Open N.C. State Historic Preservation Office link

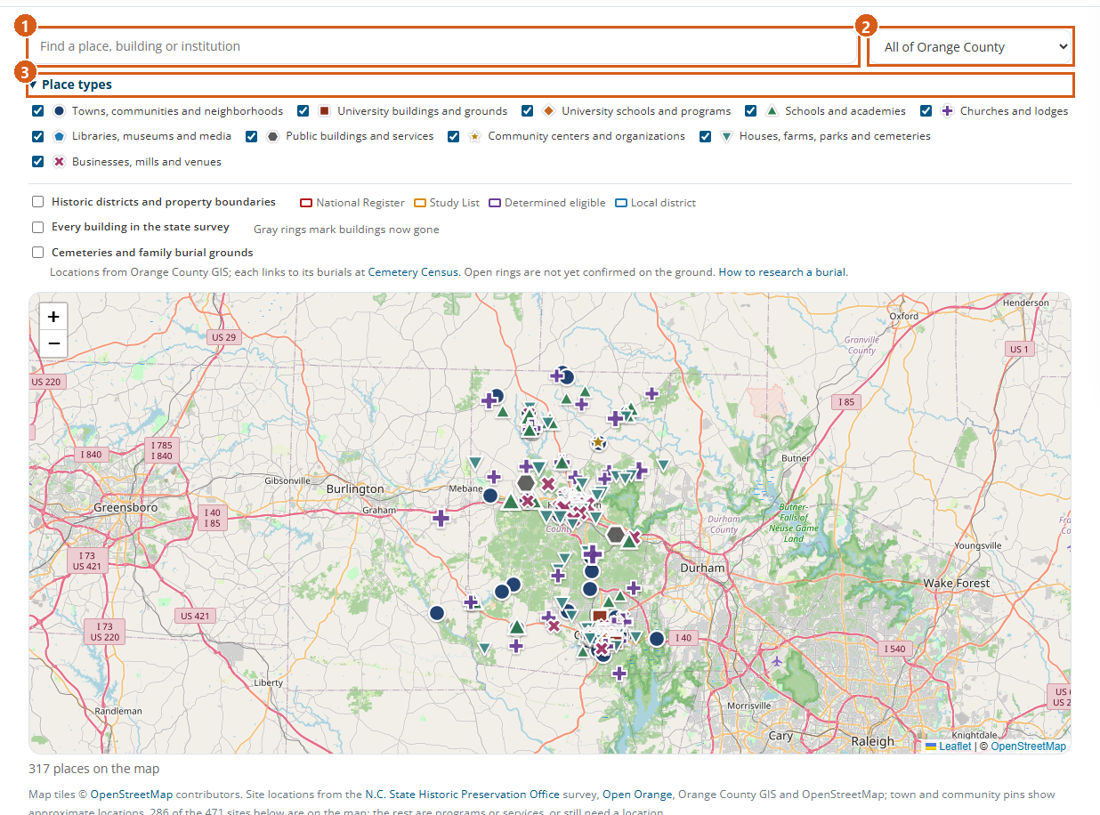462,794
